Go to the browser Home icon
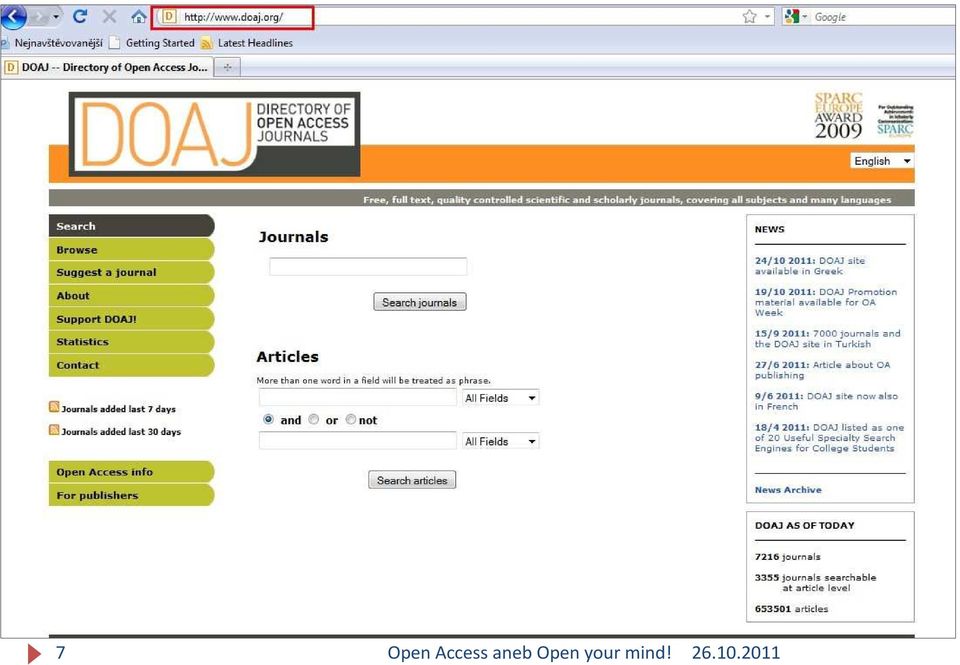The width and height of the screenshot is (960, 665). [139, 17]
